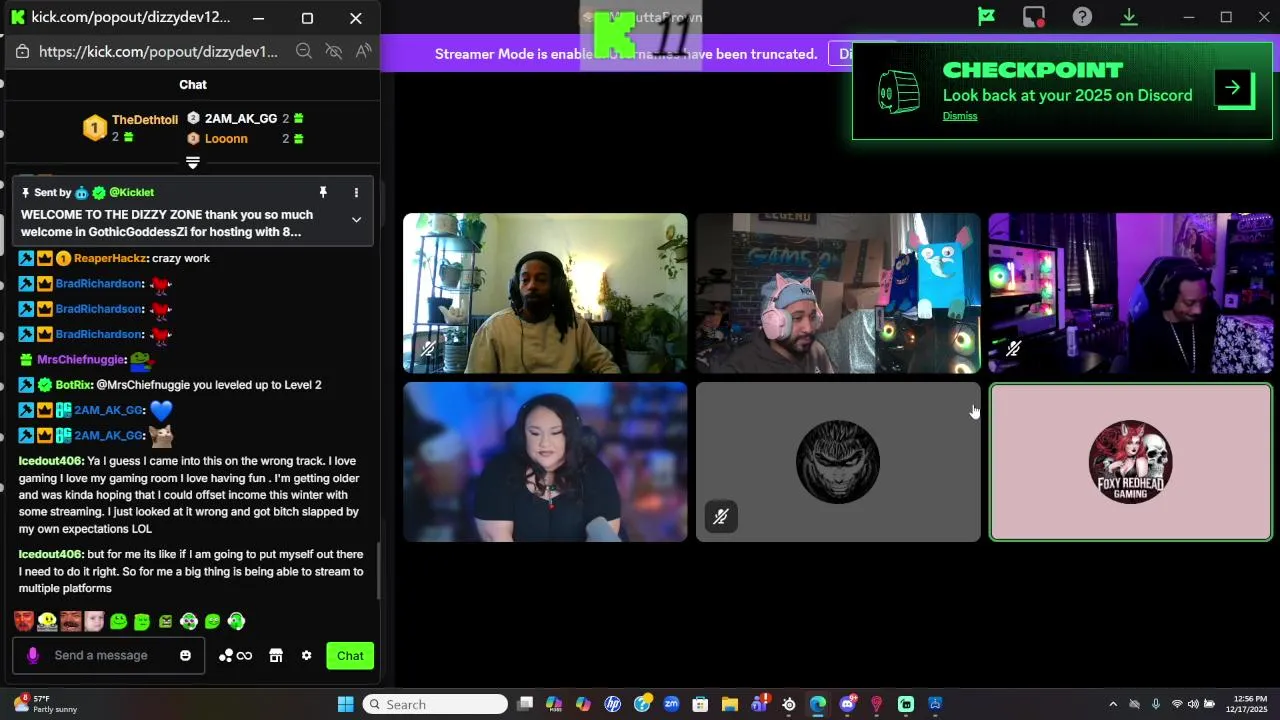Screen dimensions: 1280x720
Task: Show hidden system tray icons chevron
Action: tap(1113, 704)
